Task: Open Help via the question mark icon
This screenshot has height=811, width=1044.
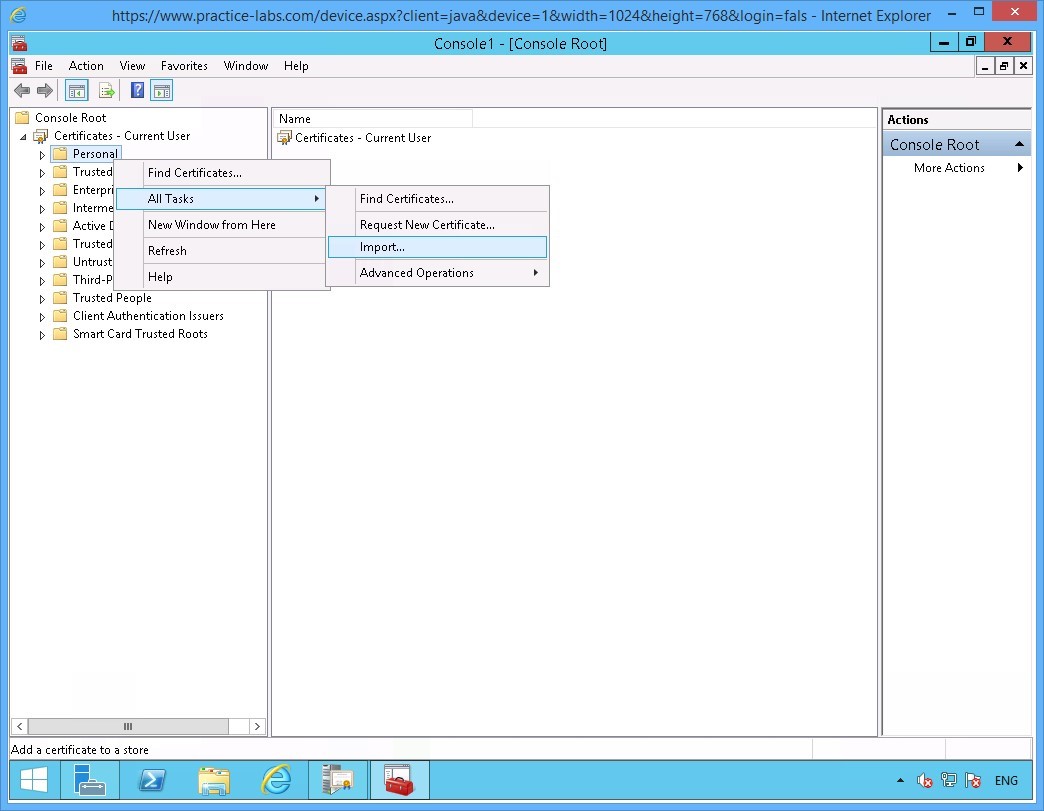Action: coord(136,90)
